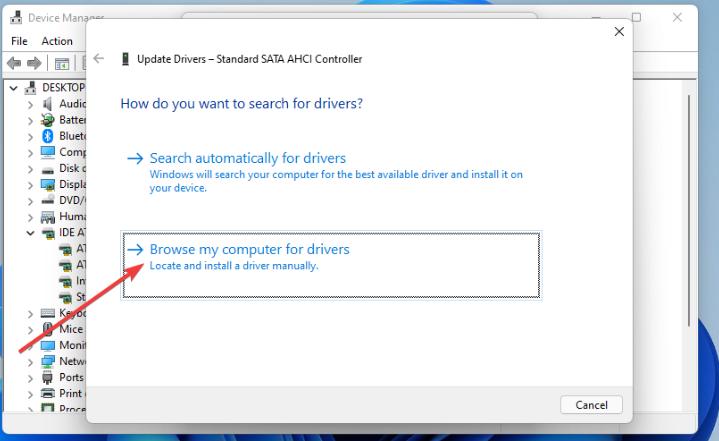
Task: Open the Action menu
Action: pyautogui.click(x=57, y=41)
